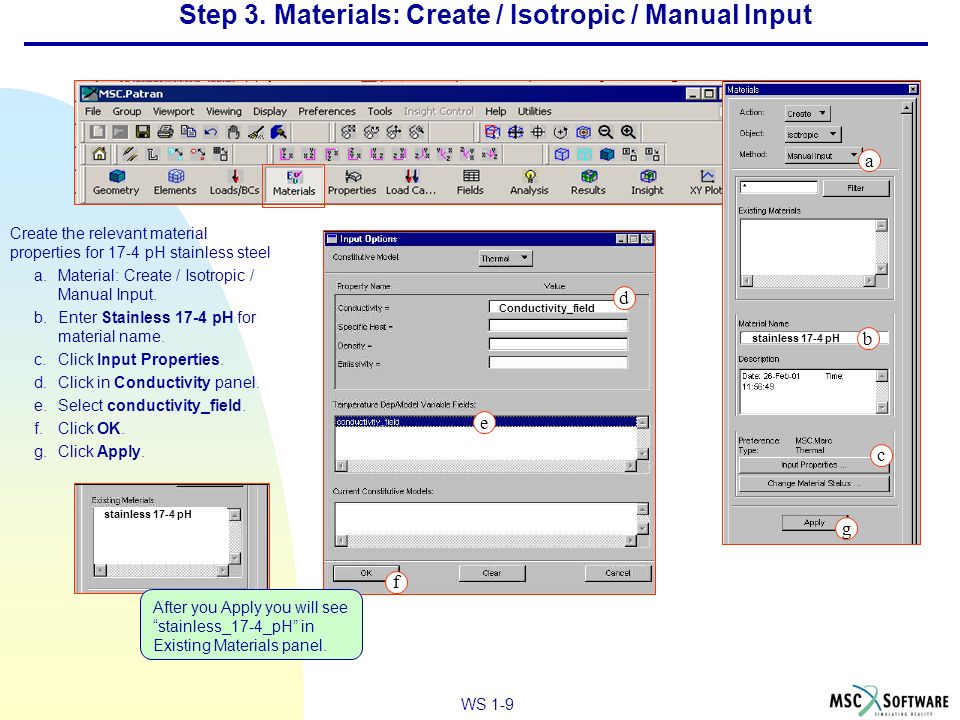The image size is (960, 720).
Task: Open the Method dropdown set to Manual Input
Action: 823,156
